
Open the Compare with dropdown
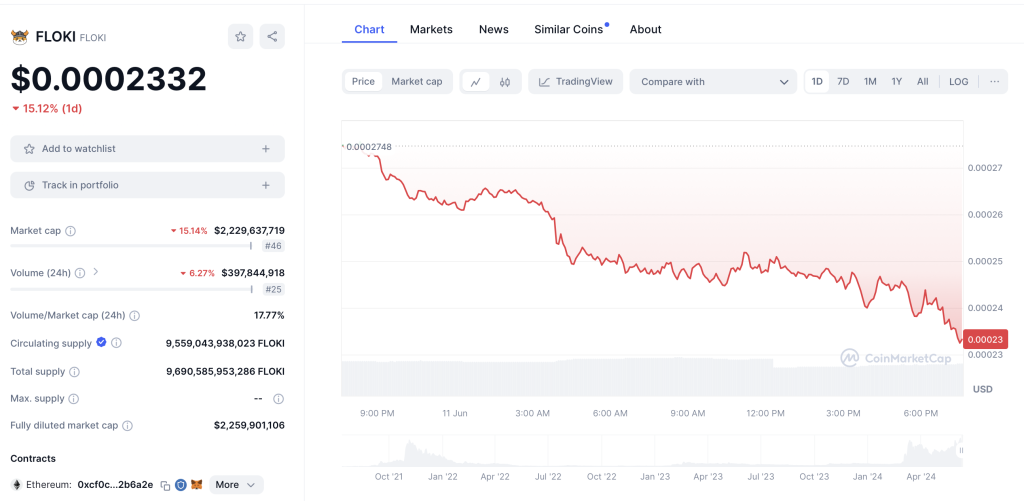713,82
